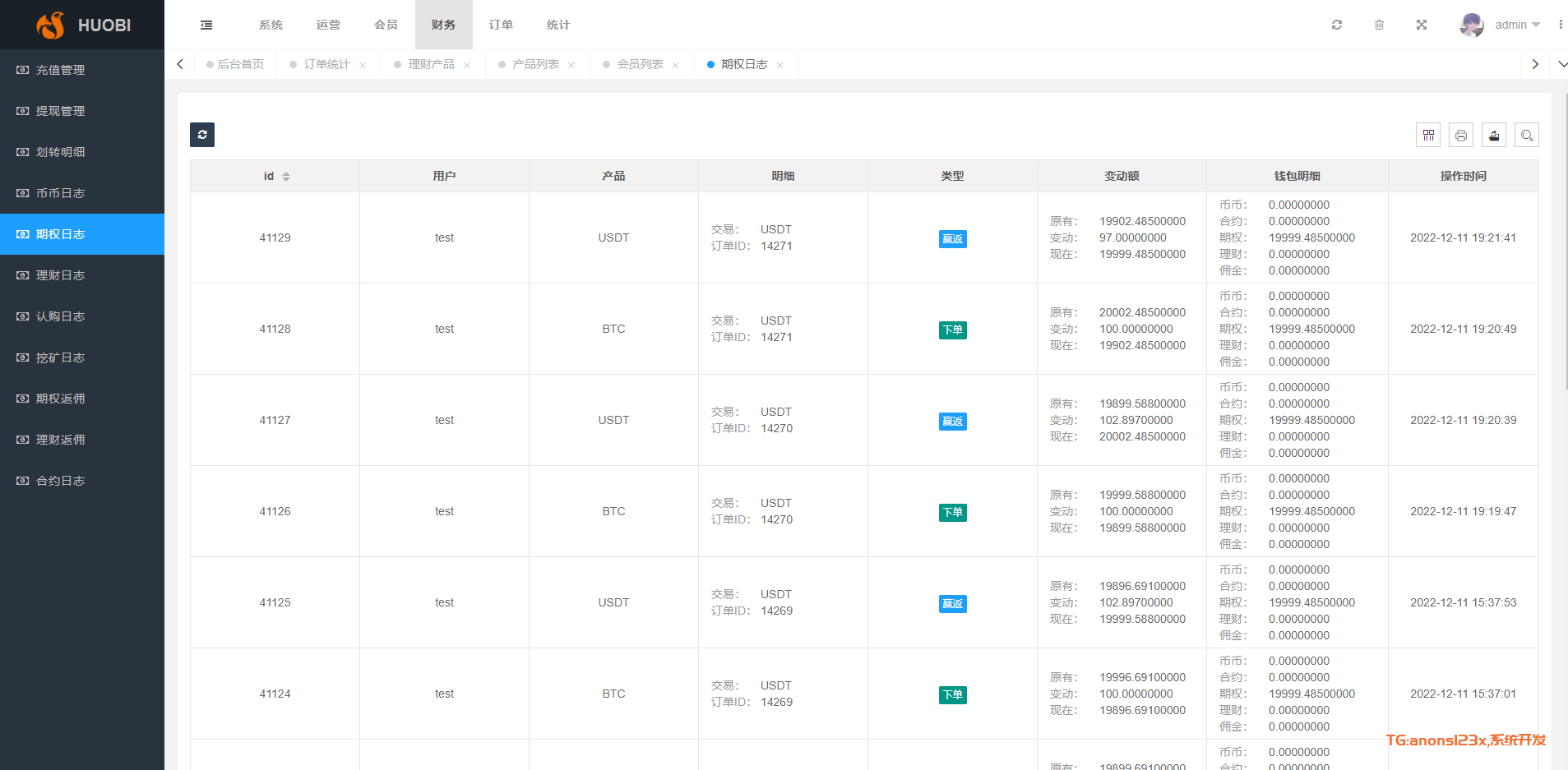Screen dimensions: 1568x770
Task: Open 期权日志 in the sidebar
Action: coord(82,234)
